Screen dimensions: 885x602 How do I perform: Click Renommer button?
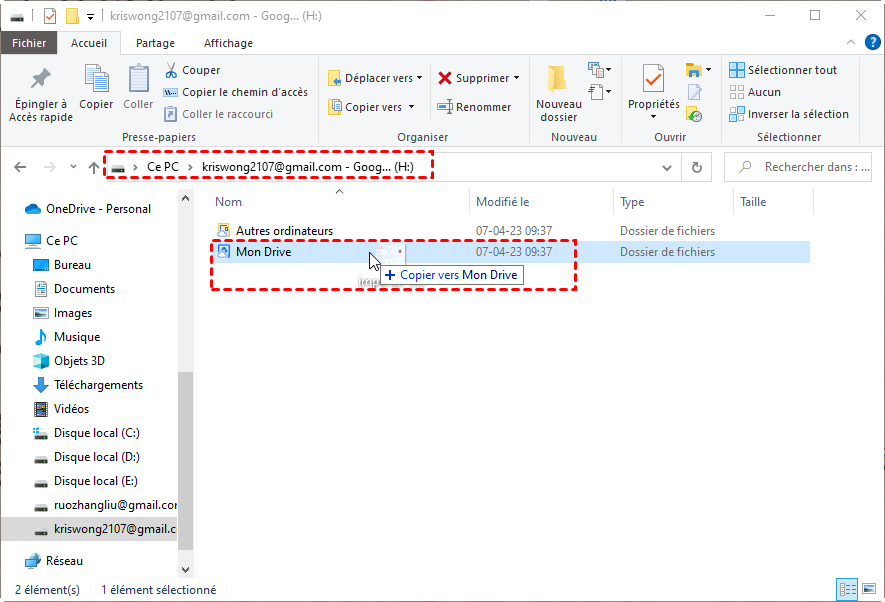(x=474, y=107)
